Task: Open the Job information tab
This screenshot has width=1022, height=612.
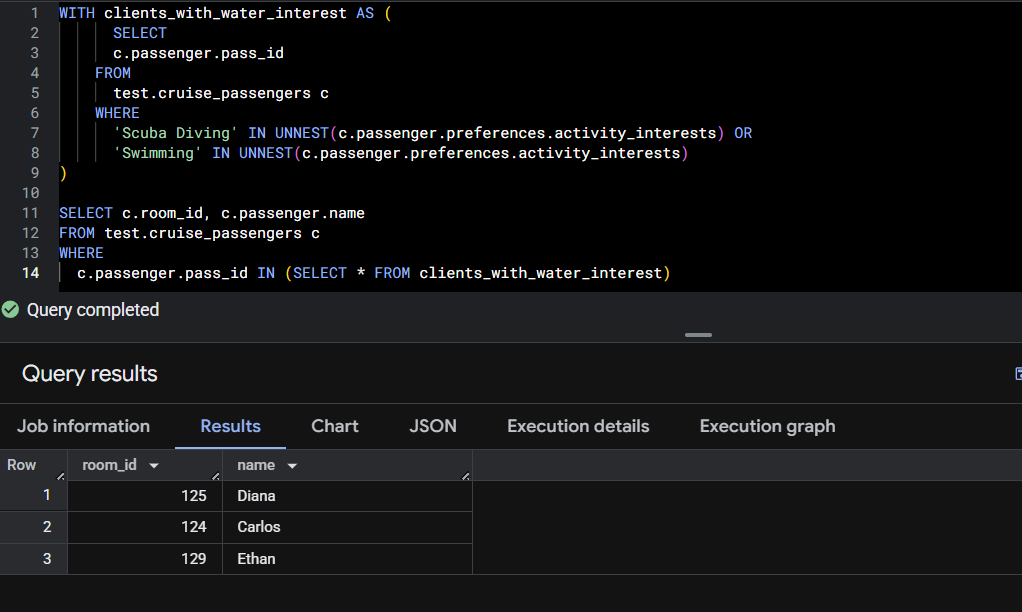Action: click(83, 426)
